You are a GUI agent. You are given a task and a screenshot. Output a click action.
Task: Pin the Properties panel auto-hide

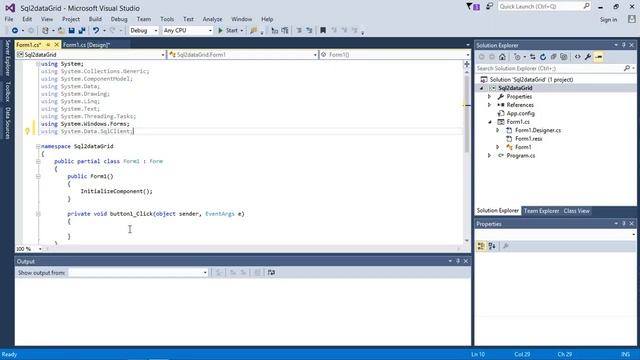[624, 224]
